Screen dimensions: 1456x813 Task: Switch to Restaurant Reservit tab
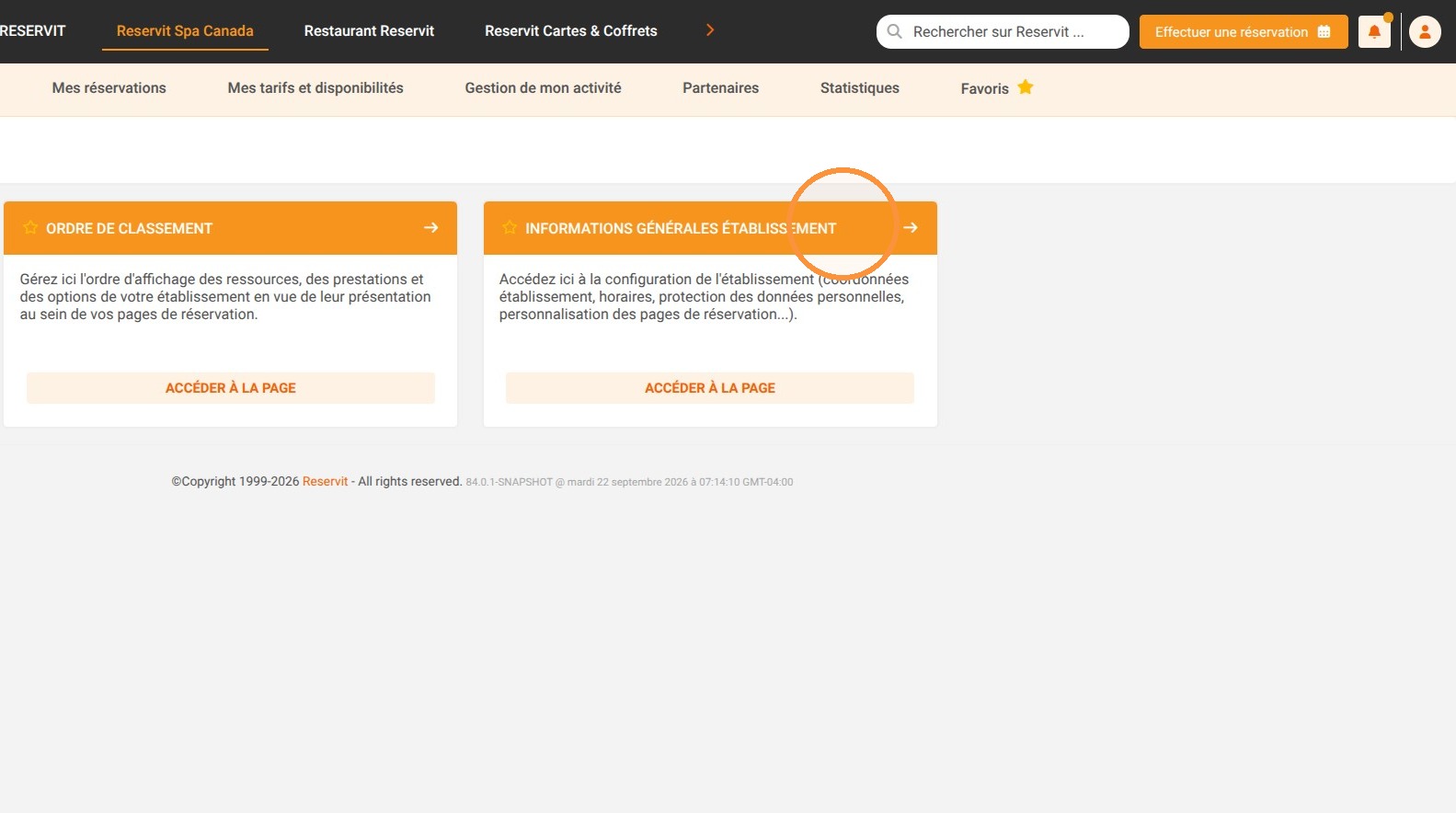[369, 31]
